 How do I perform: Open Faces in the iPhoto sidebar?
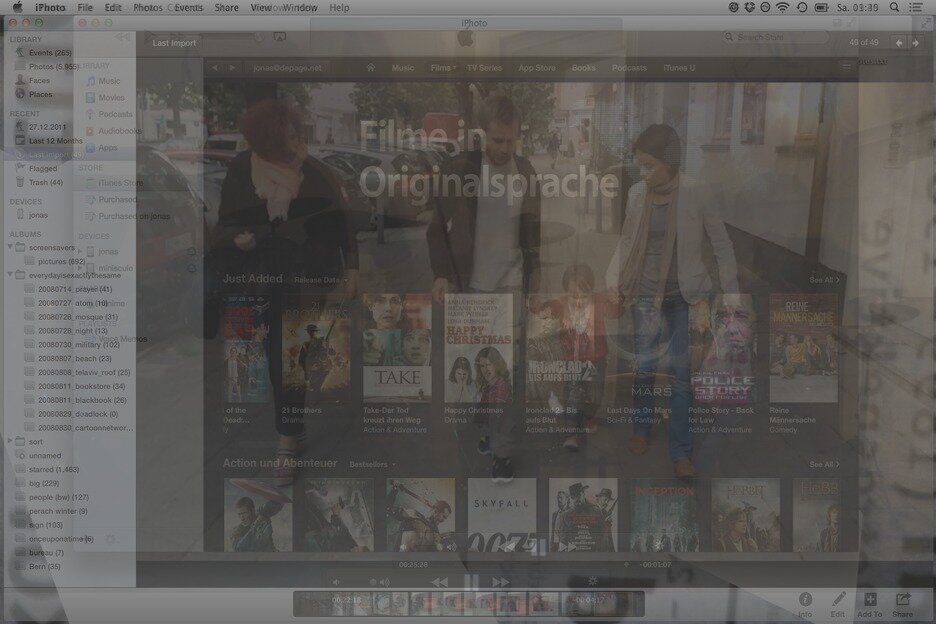(x=39, y=81)
